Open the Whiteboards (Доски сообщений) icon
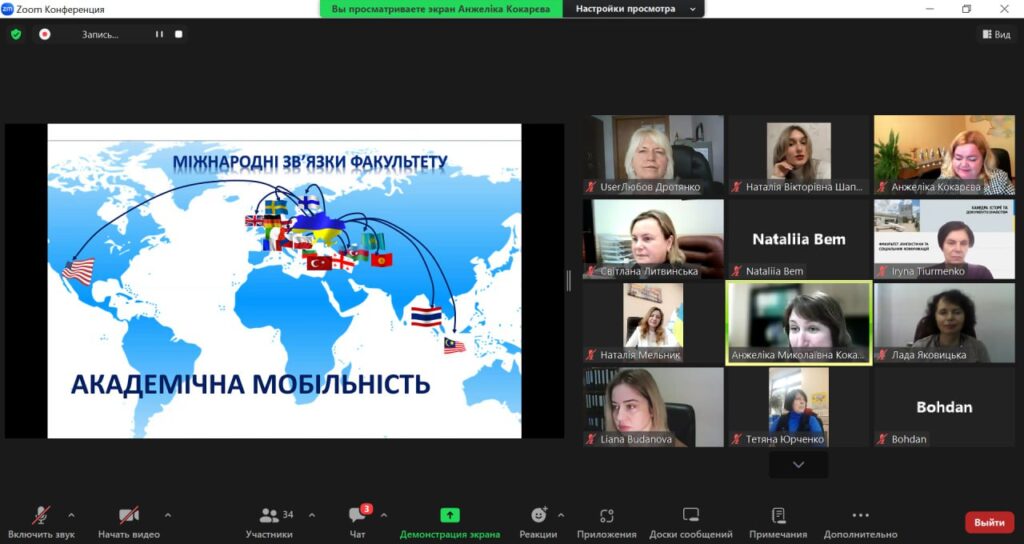 [690, 515]
